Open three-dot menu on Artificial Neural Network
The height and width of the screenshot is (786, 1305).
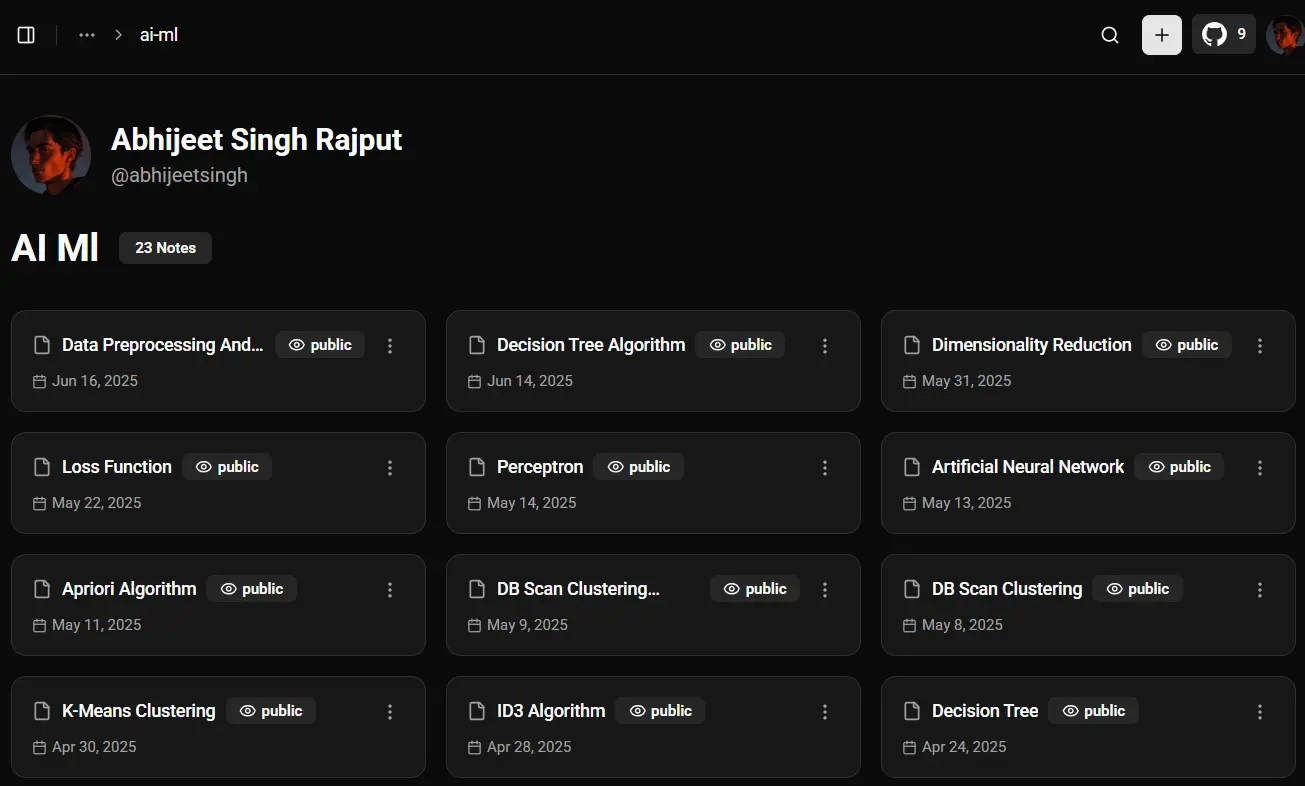(1260, 468)
